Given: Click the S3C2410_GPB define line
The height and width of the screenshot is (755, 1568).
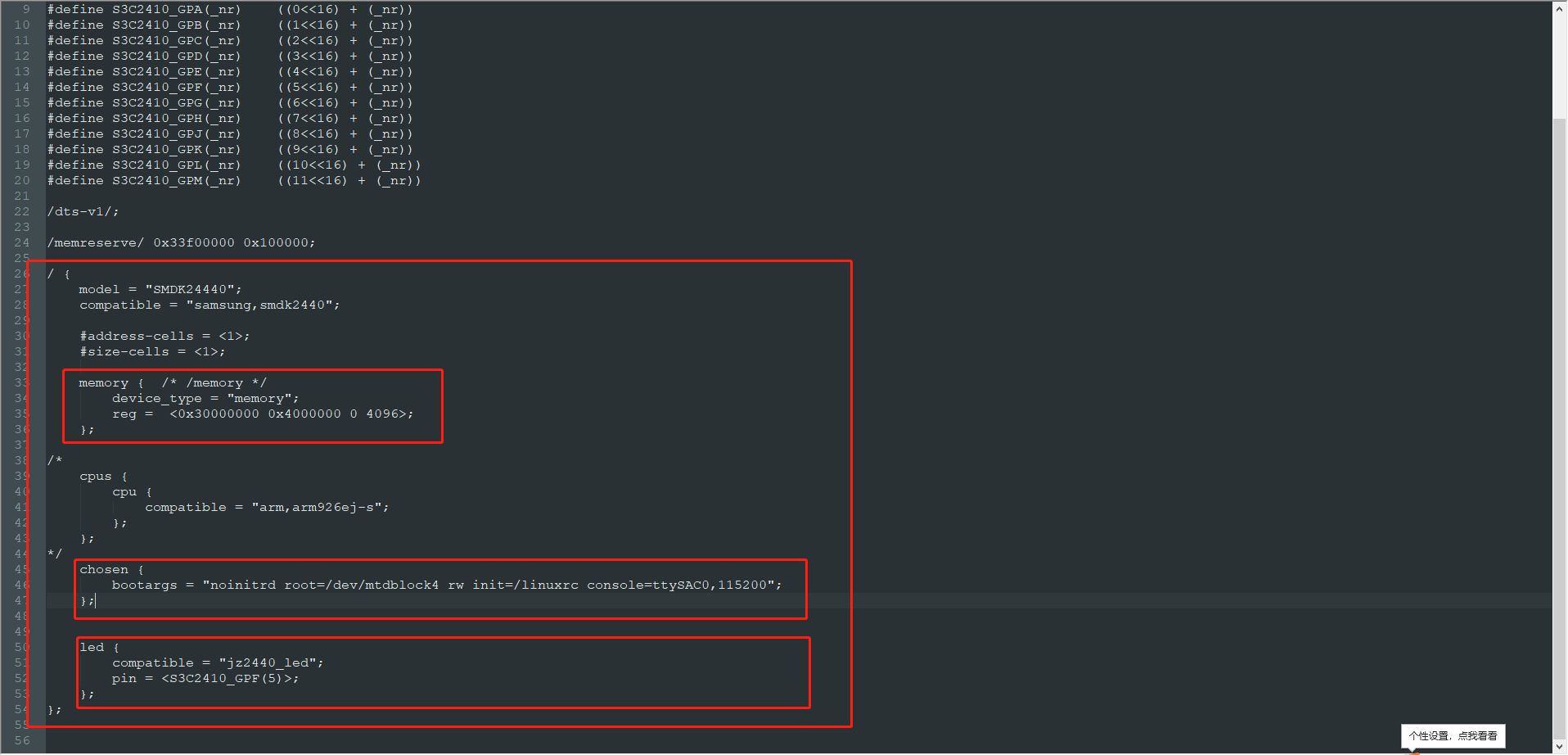Looking at the screenshot, I should (x=230, y=25).
